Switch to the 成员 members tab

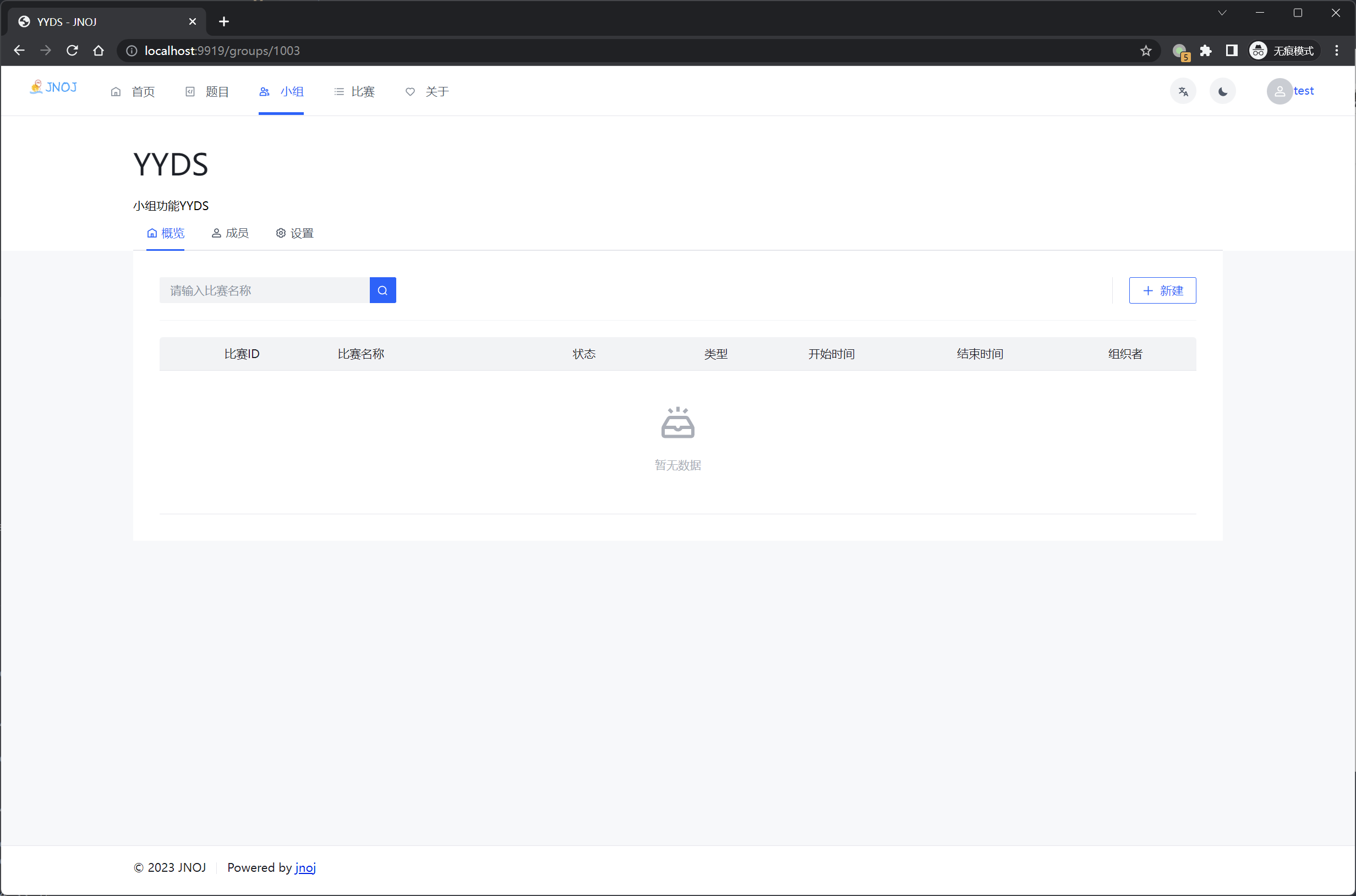click(230, 233)
